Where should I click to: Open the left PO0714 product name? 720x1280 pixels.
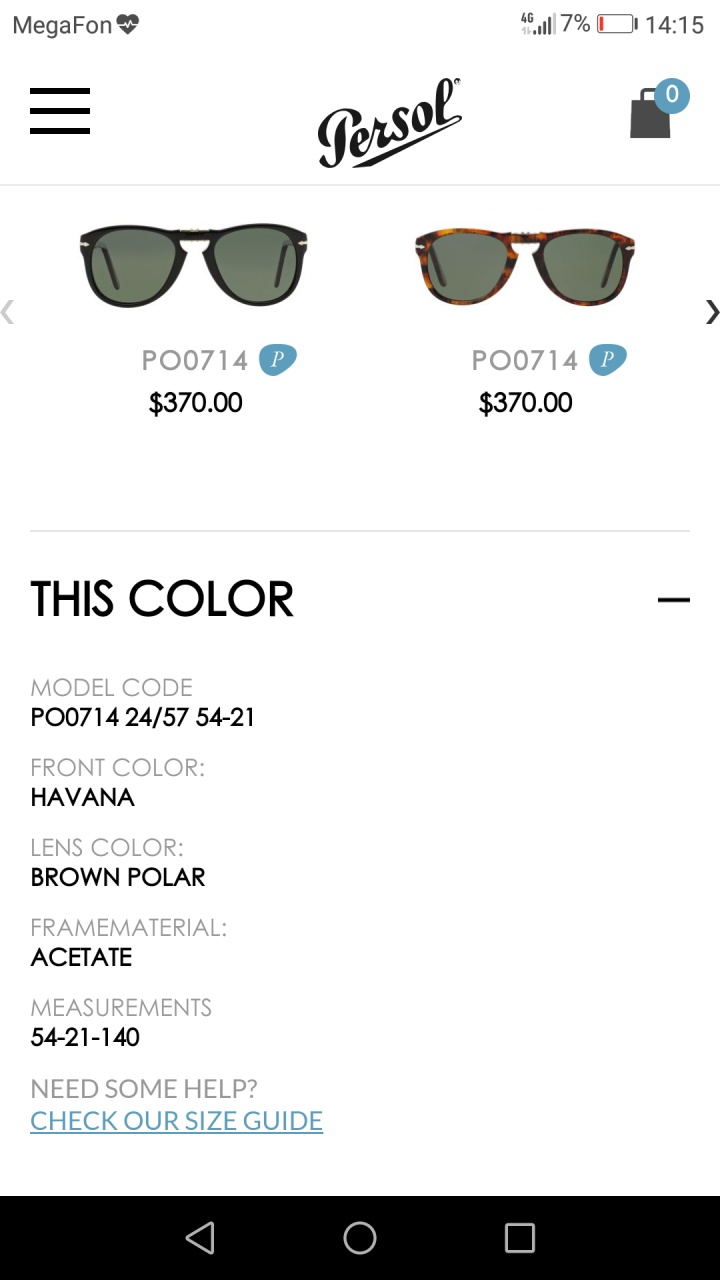tap(195, 360)
